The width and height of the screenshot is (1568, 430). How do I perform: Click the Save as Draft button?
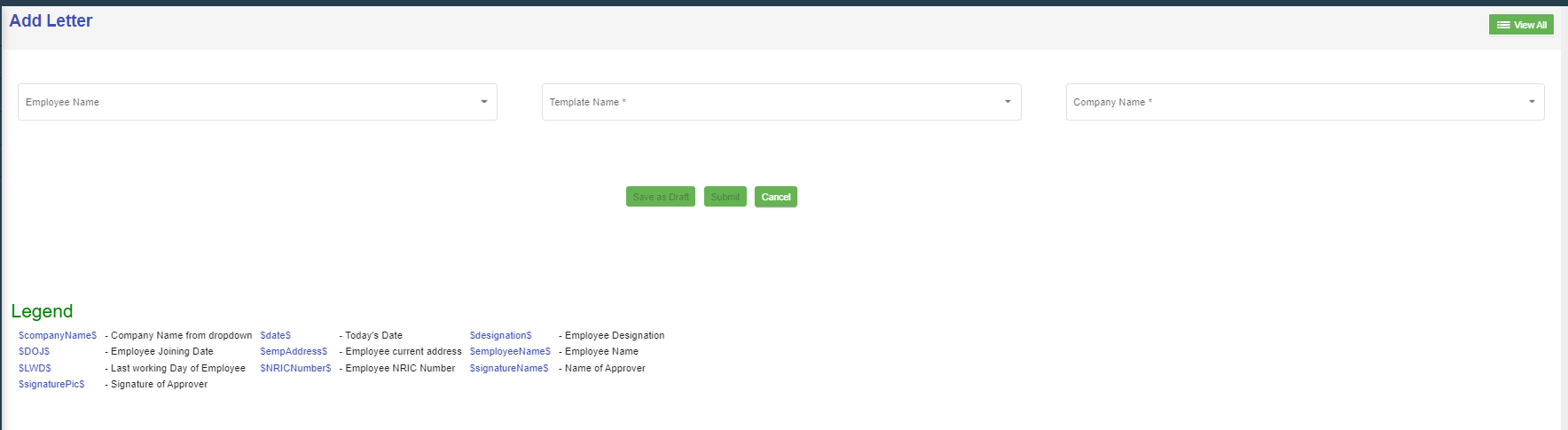661,197
